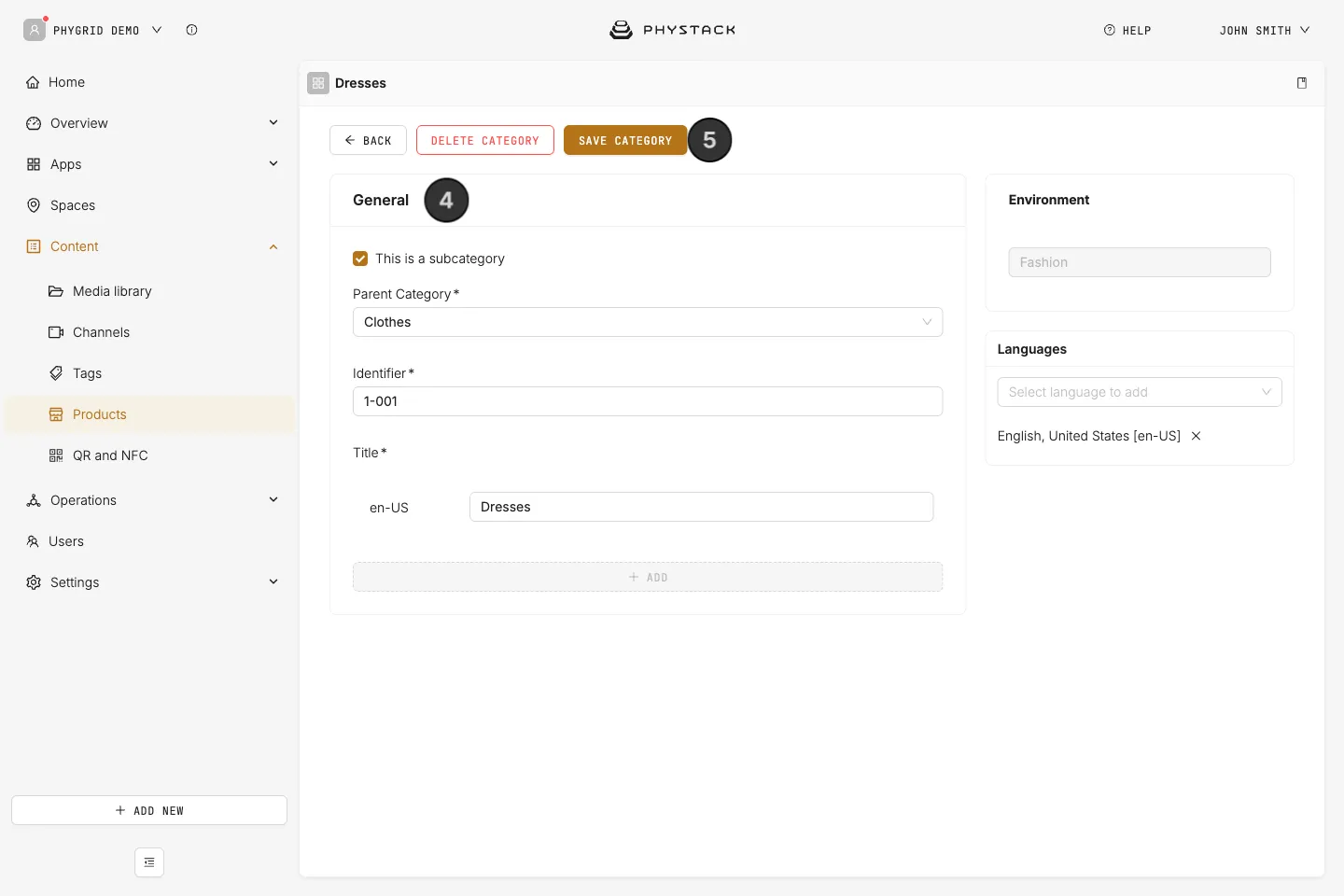Click the Overview gauge icon

click(34, 123)
